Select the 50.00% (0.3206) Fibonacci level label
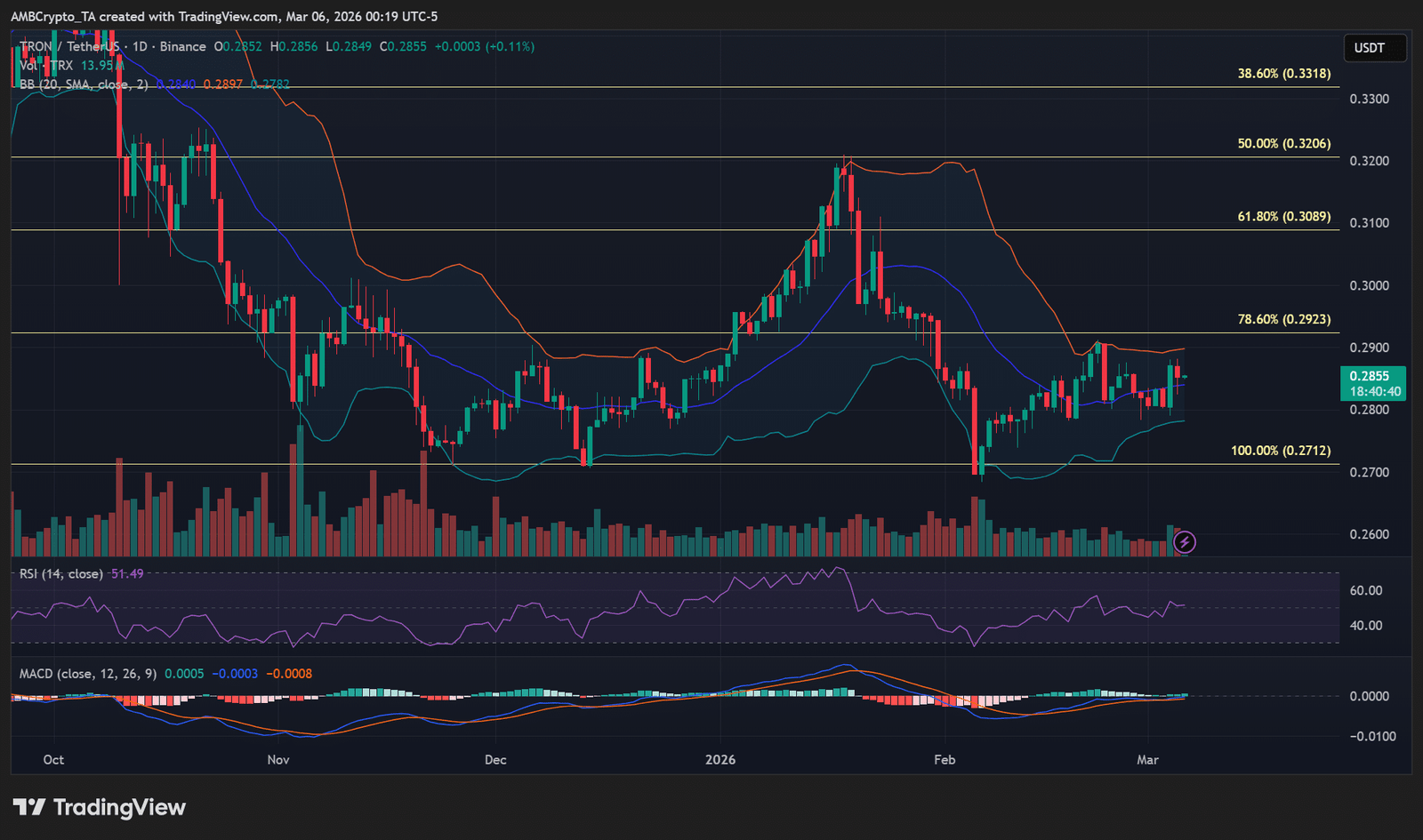This screenshot has width=1423, height=840. (x=1283, y=143)
